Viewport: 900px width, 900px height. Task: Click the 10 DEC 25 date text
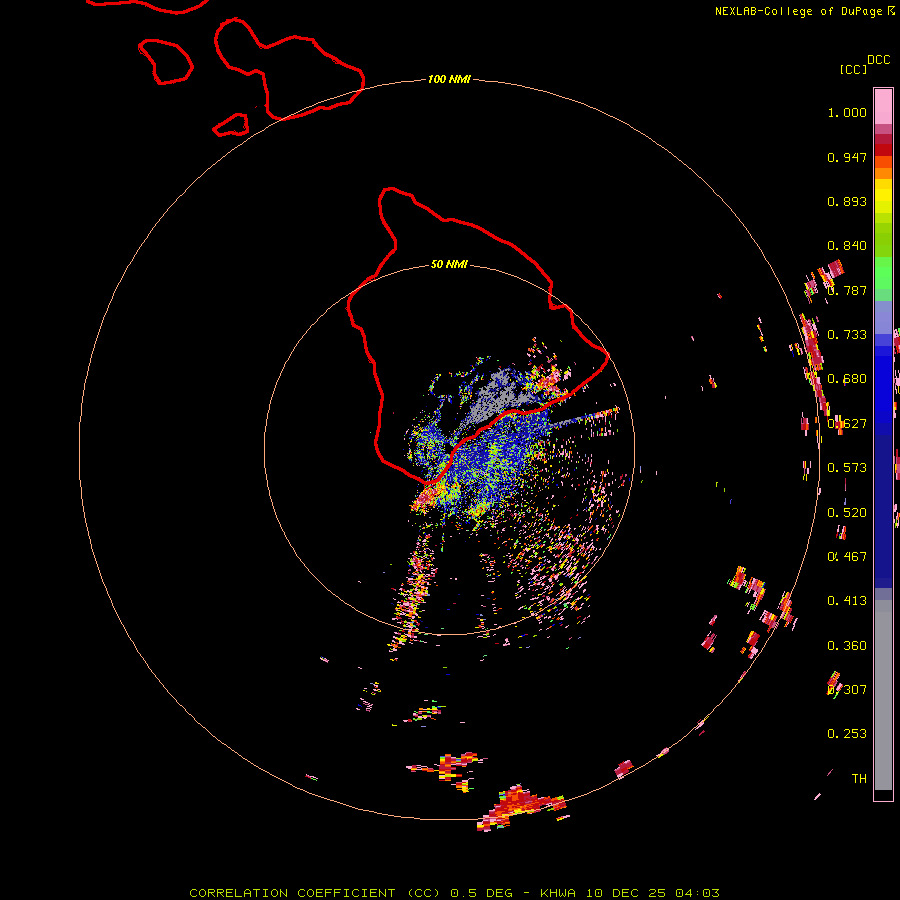pos(626,893)
